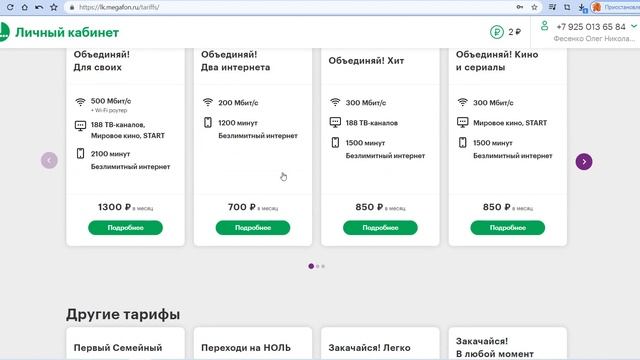640x360 pixels.
Task: Click phone icon beside 2100 минут
Action: tap(80, 153)
